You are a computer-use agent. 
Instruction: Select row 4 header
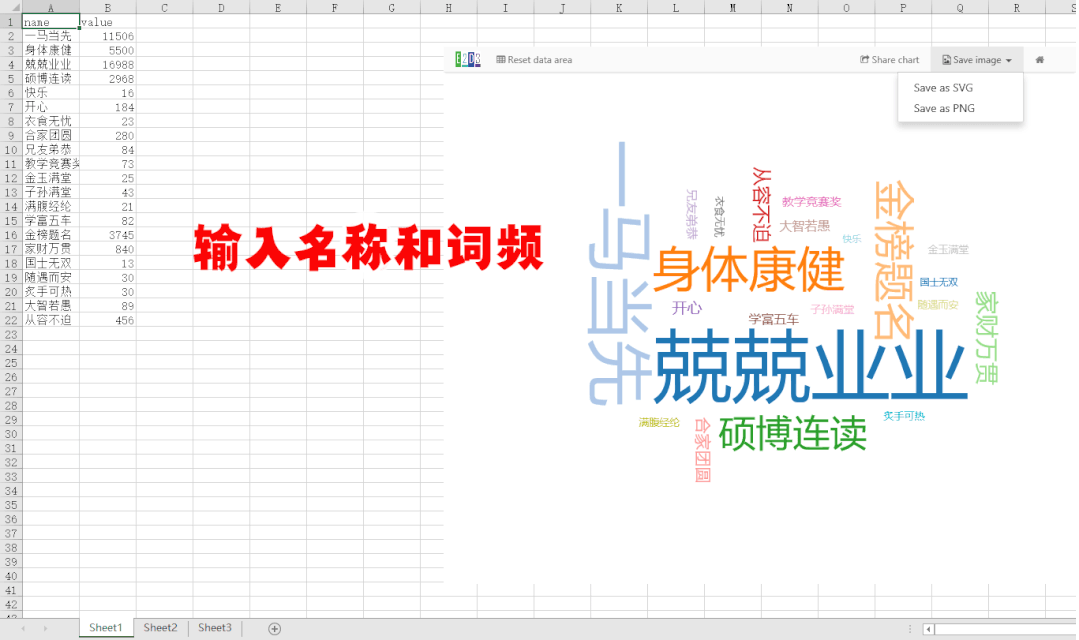pos(11,65)
